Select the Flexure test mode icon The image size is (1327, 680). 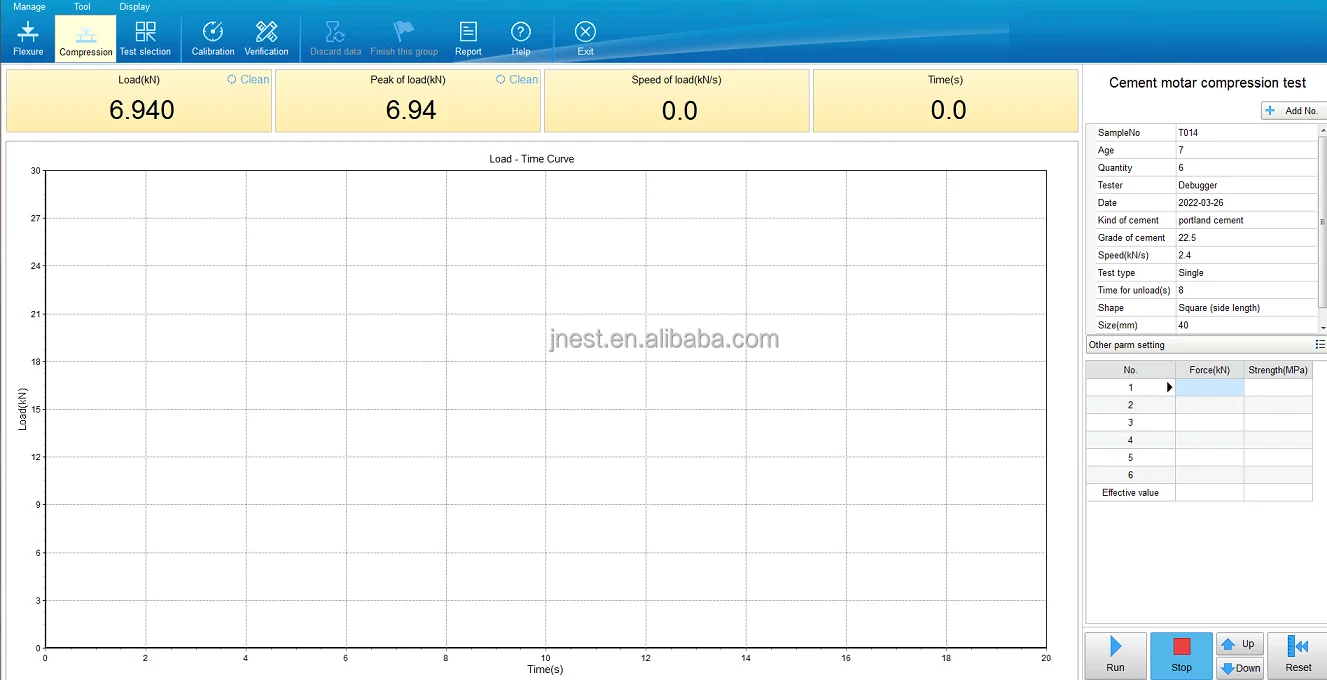28,38
